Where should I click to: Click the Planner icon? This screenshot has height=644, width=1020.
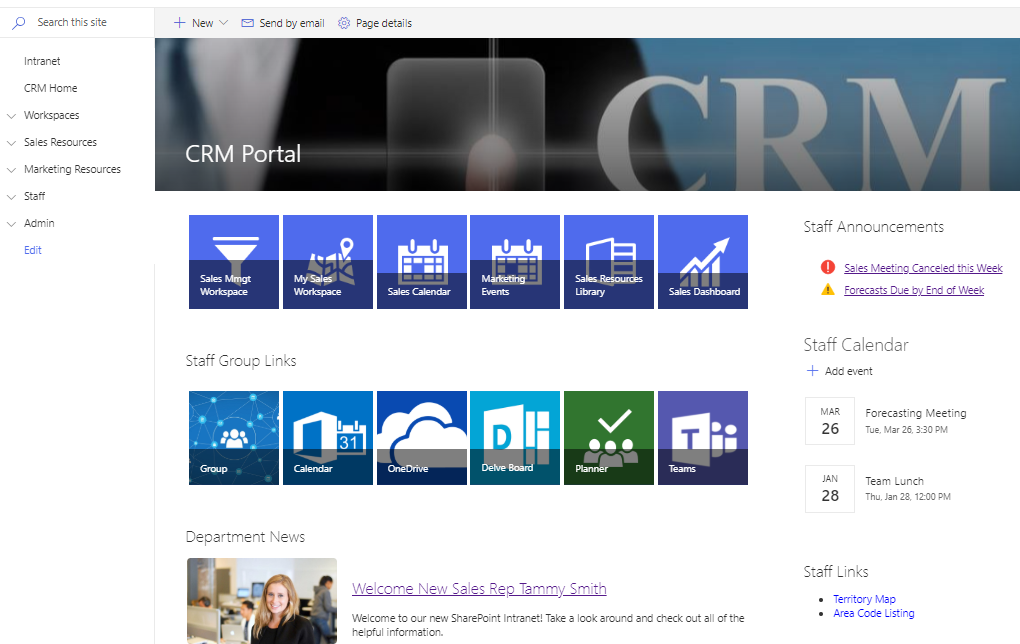pos(608,437)
